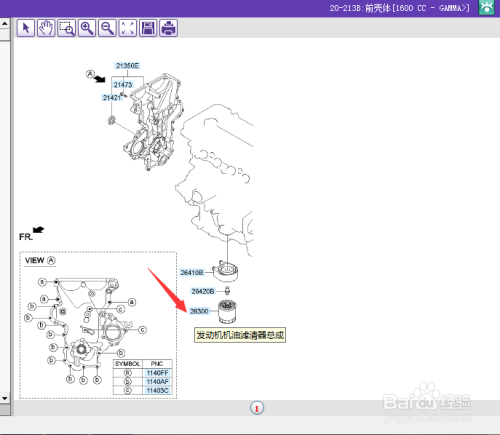Screen dimensions: 500x435
Task: Click the green icon in title bar
Action: [x=486, y=7]
